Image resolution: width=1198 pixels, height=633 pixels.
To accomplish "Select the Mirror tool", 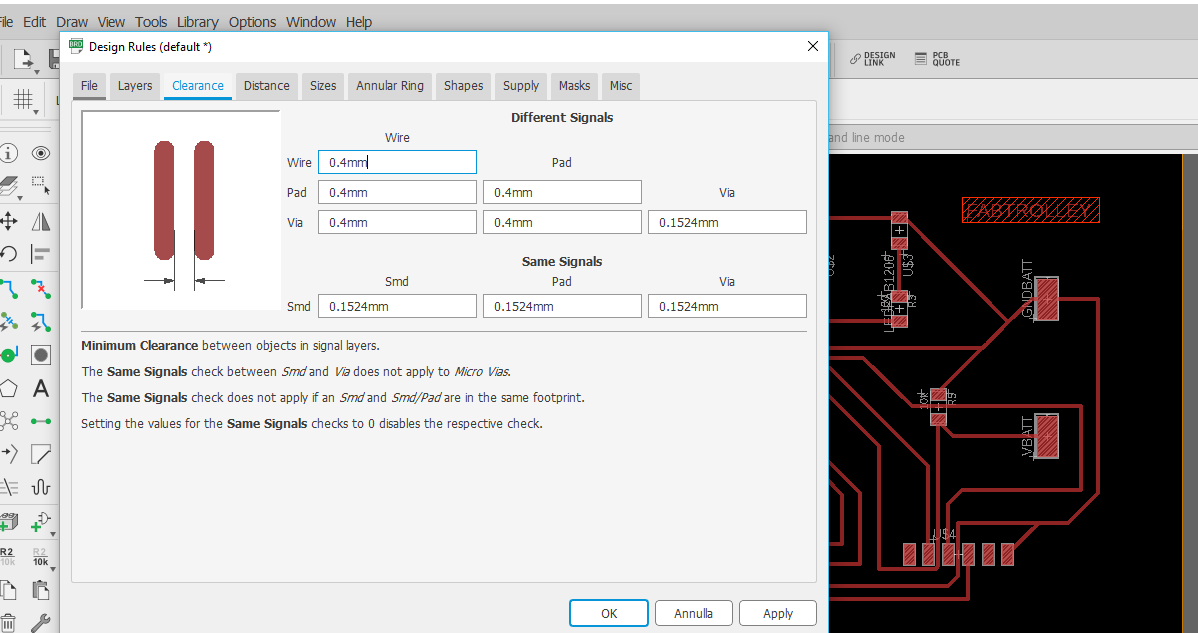I will pyautogui.click(x=40, y=221).
